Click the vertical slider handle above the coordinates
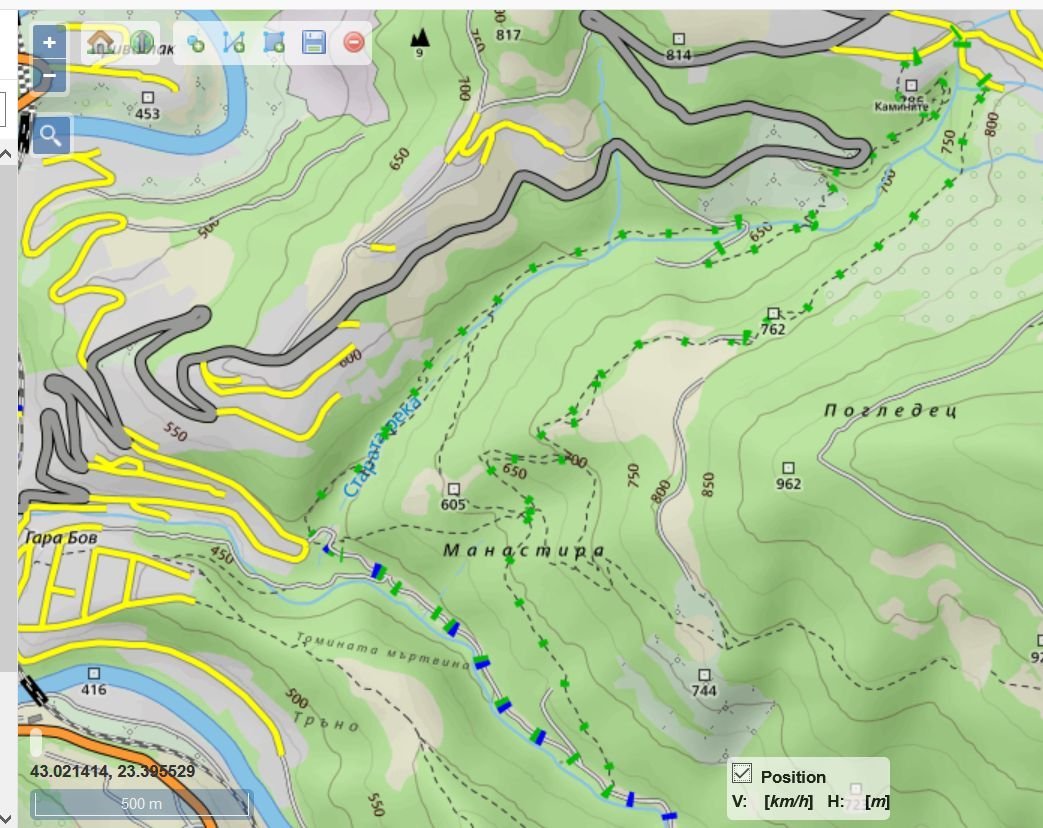 (37, 743)
